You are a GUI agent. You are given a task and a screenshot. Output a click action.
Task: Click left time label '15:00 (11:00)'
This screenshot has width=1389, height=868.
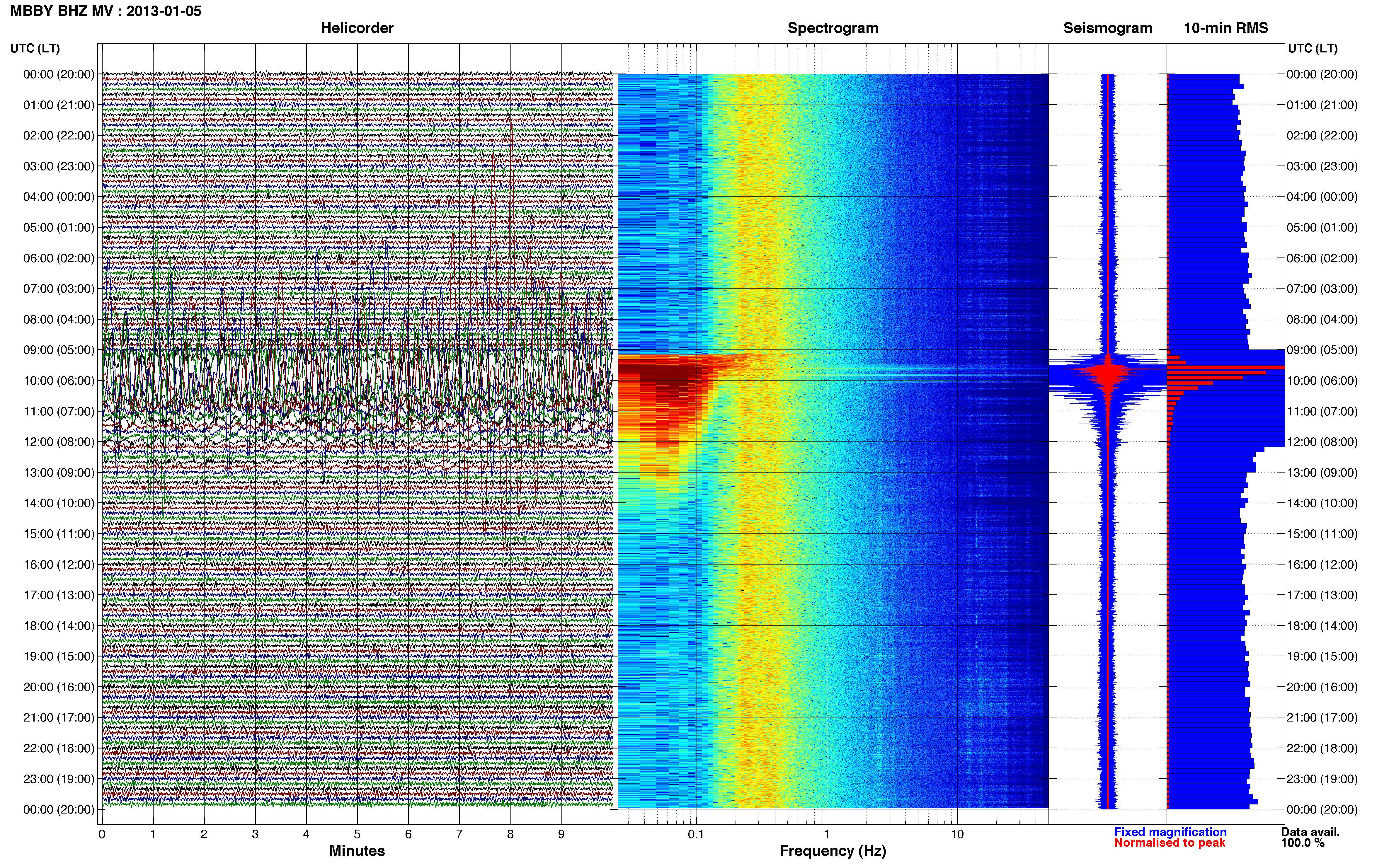click(x=59, y=533)
